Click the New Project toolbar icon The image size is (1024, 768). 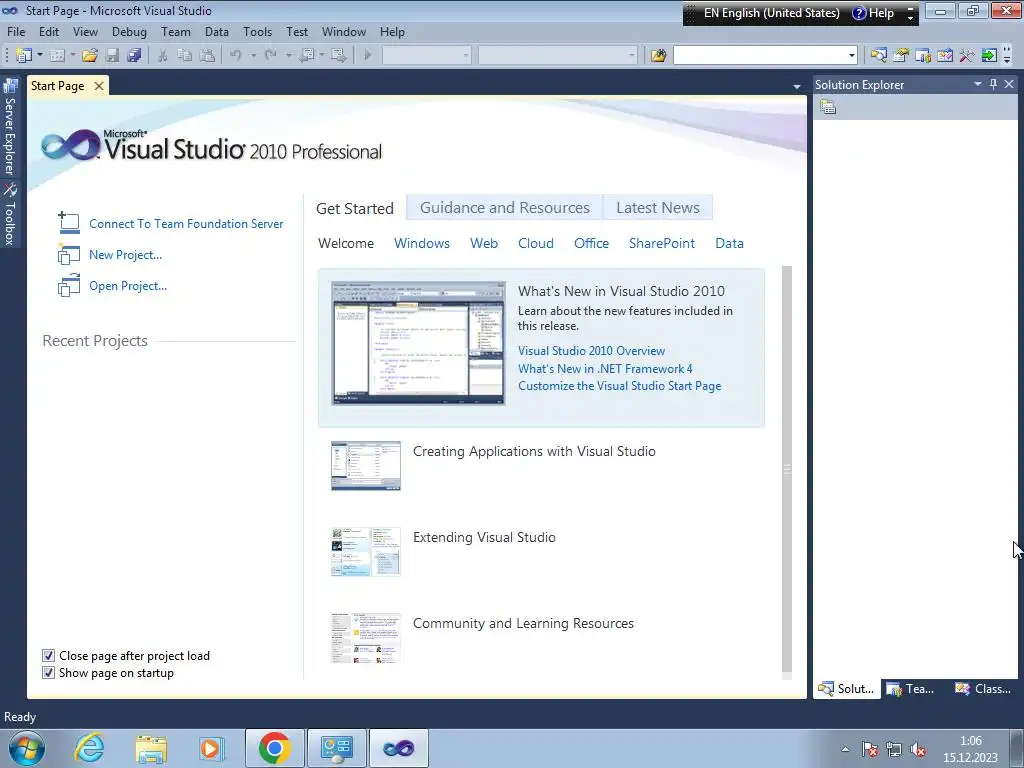pyautogui.click(x=24, y=56)
